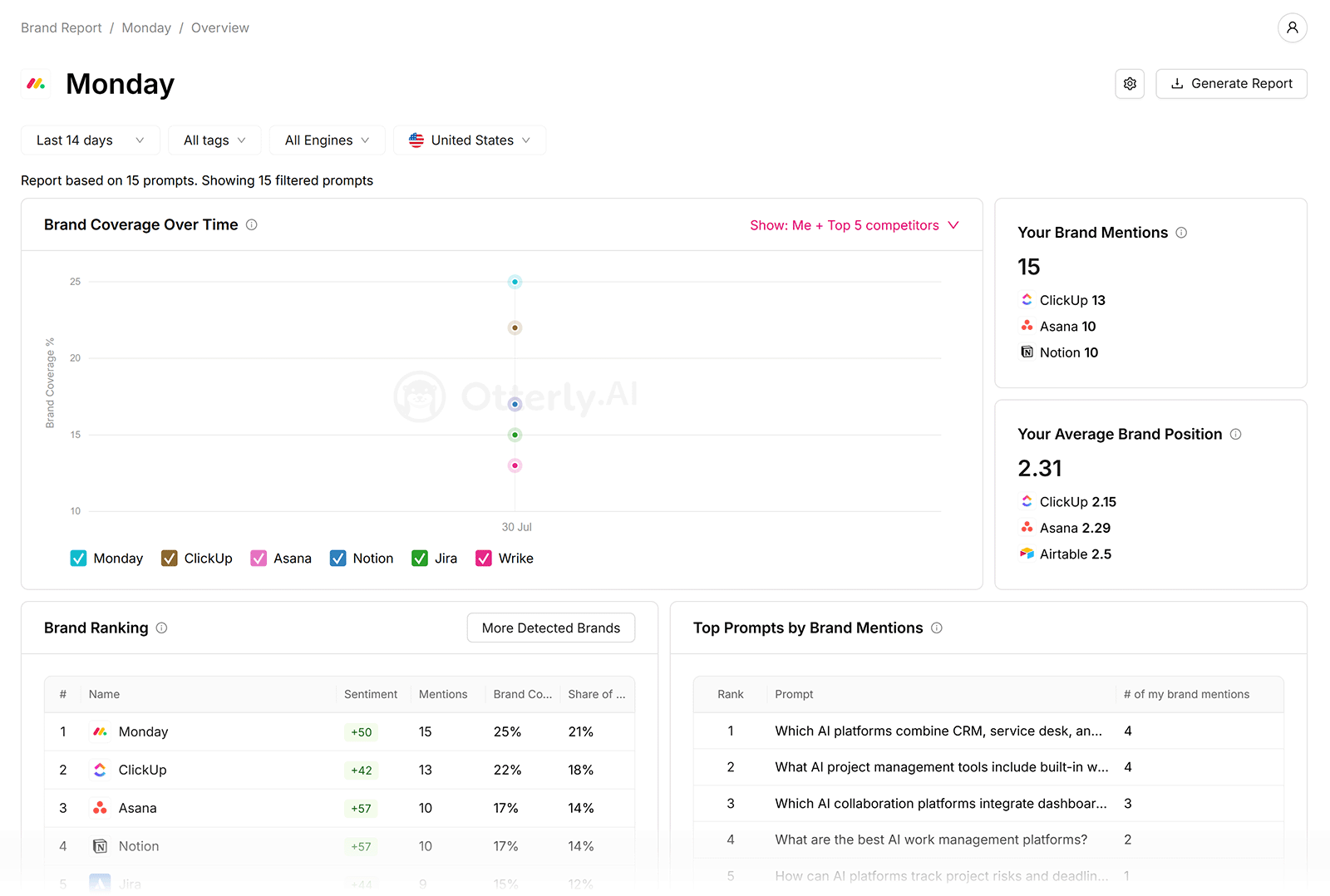
Task: Click the 2.31 average position value
Action: (x=1040, y=469)
